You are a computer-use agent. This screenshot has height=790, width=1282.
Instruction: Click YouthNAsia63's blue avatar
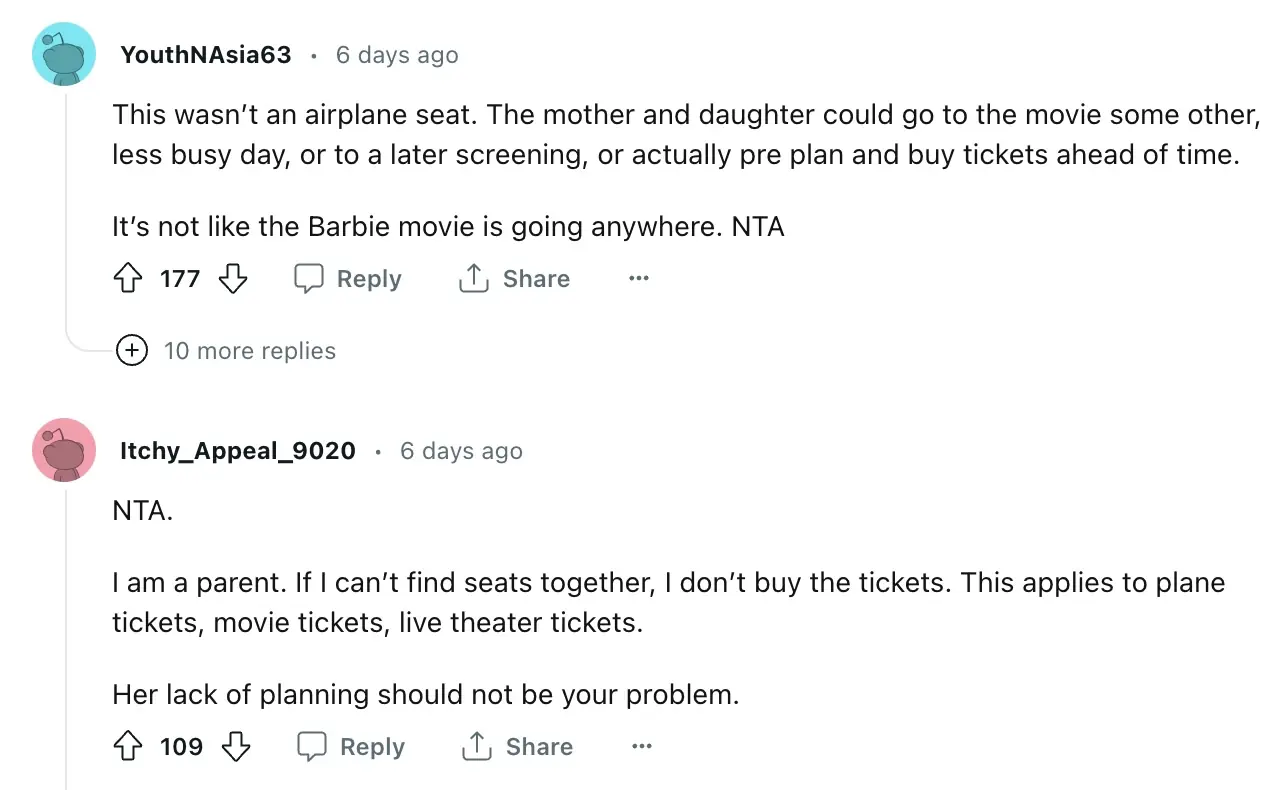[x=64, y=54]
